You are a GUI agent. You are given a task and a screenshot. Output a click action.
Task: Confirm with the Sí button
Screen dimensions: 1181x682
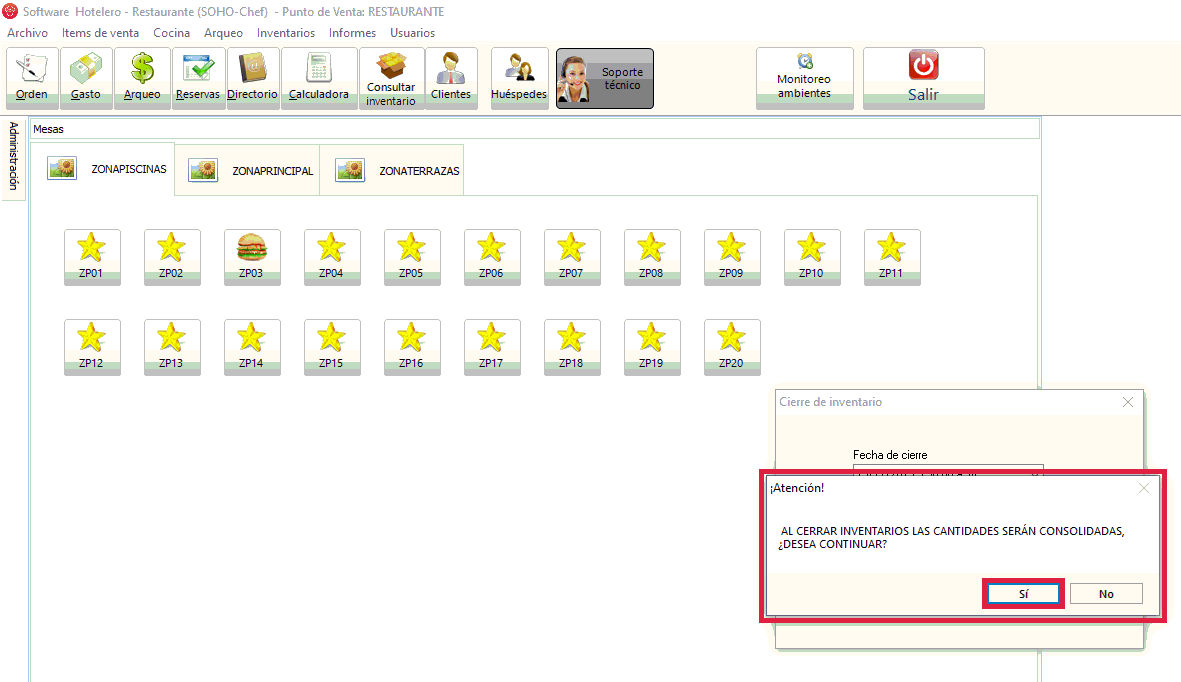pos(1023,594)
